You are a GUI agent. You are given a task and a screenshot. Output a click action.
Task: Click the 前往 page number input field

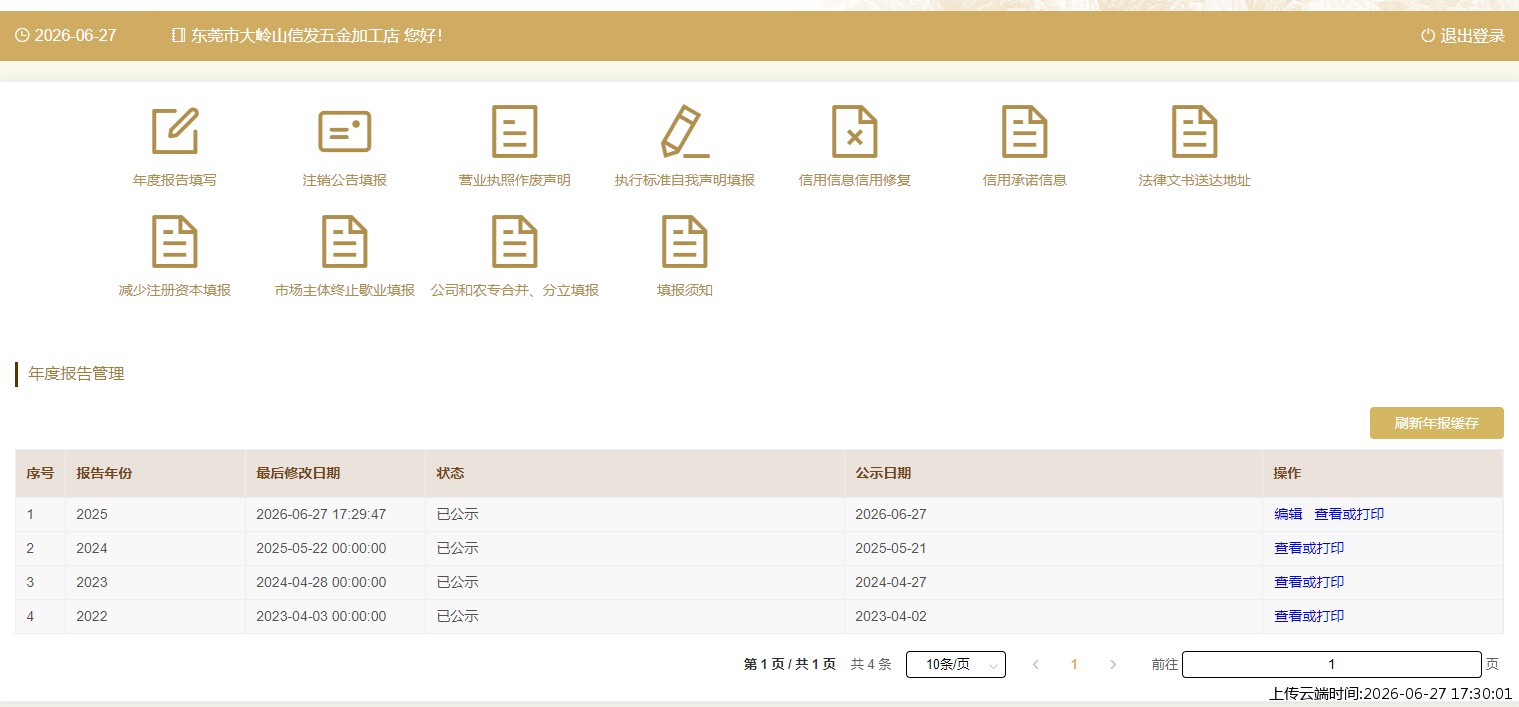1332,664
